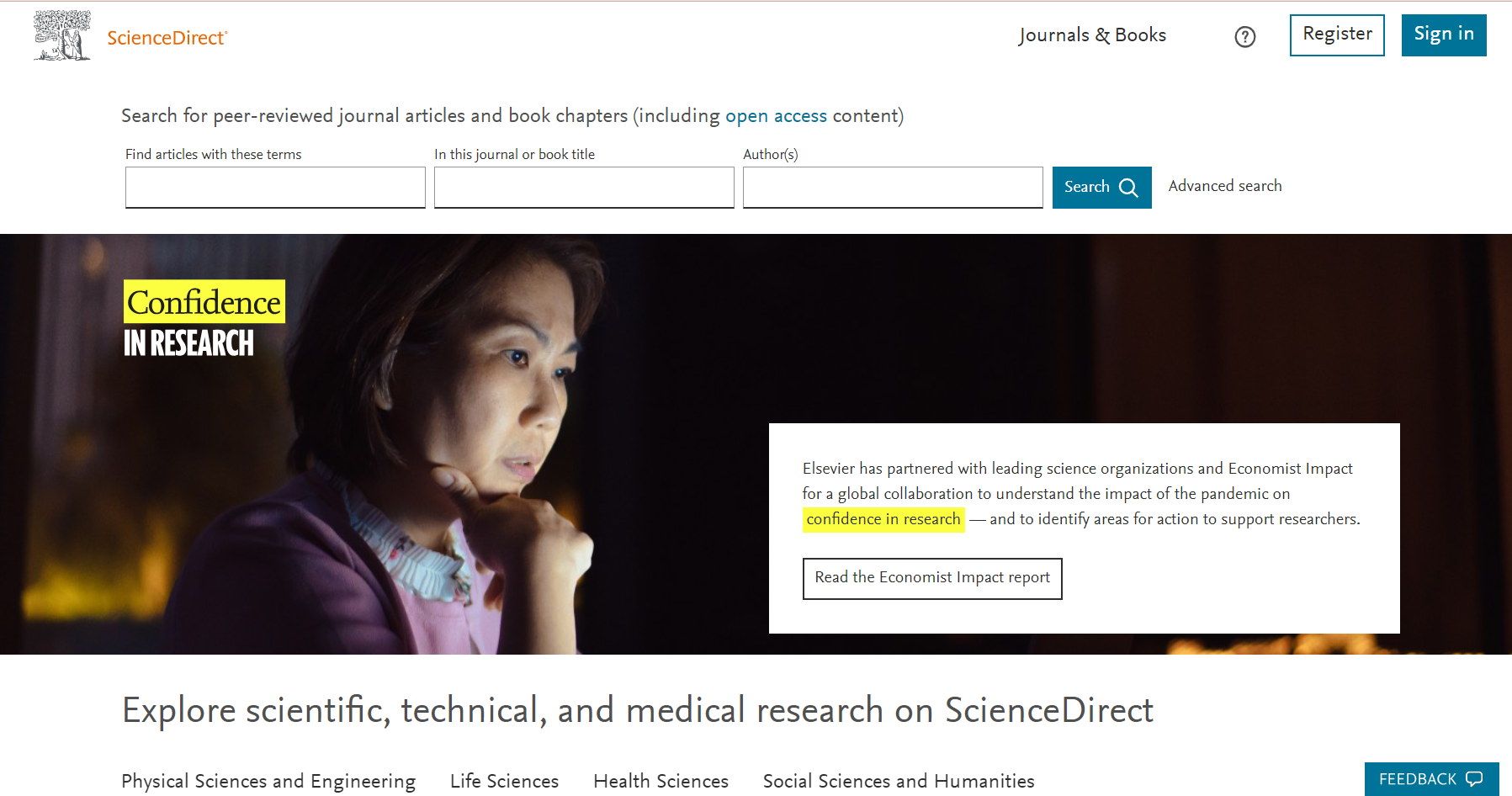The width and height of the screenshot is (1512, 796).
Task: Select Physical Sciences and Engineering tab
Action: coord(268,781)
